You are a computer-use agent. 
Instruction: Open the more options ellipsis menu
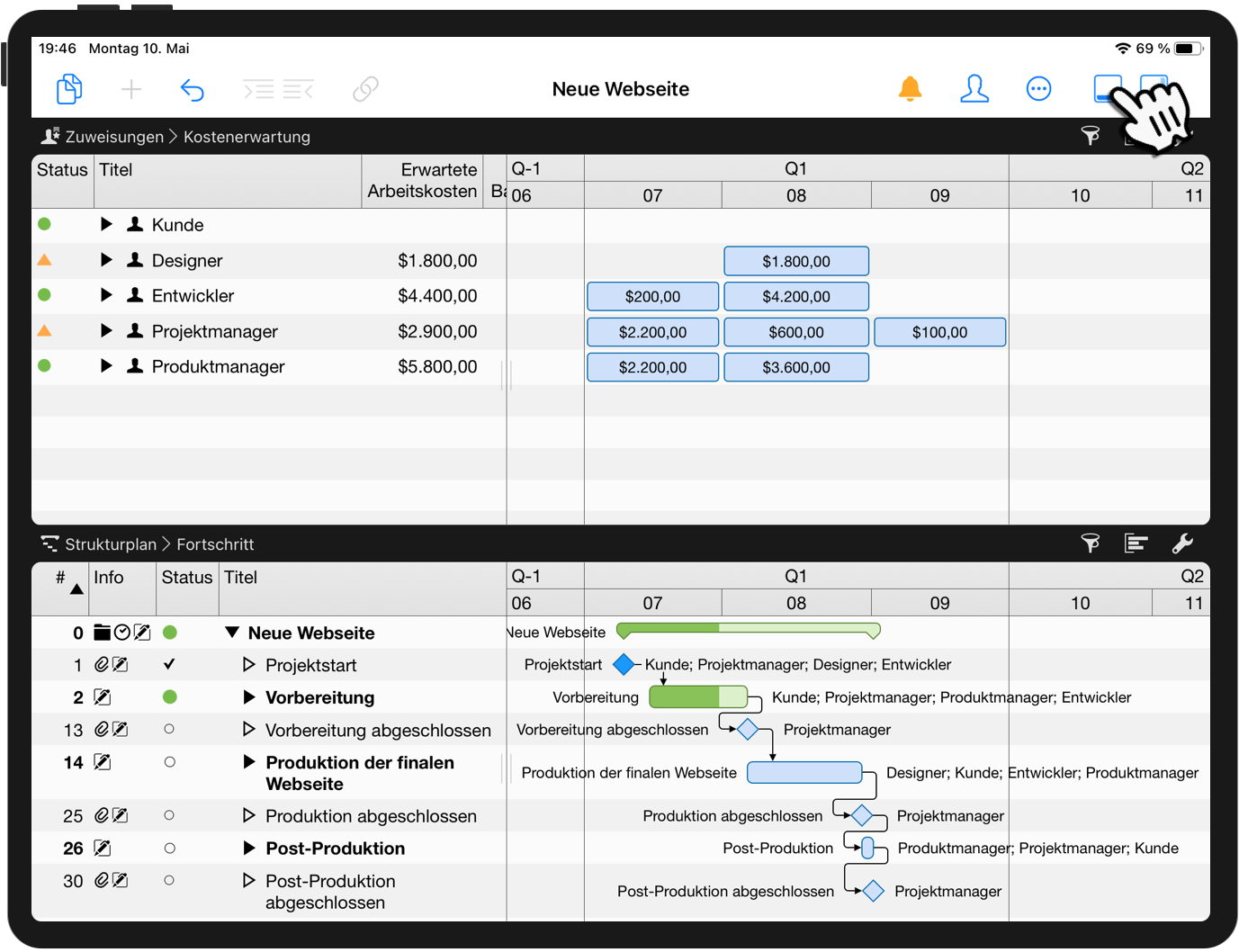tap(1038, 89)
